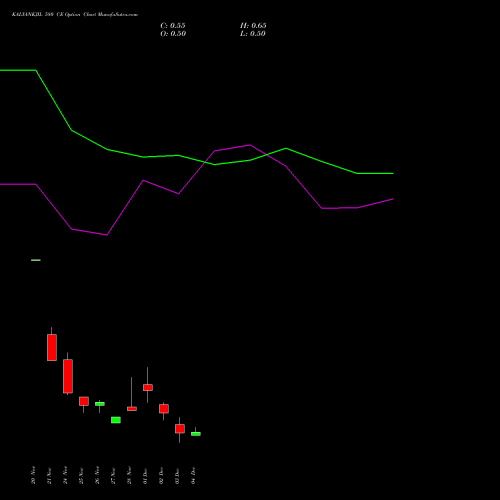Select the red candle for 25 Nov
Viewport: 500px width, 500px height.
[x=84, y=401]
